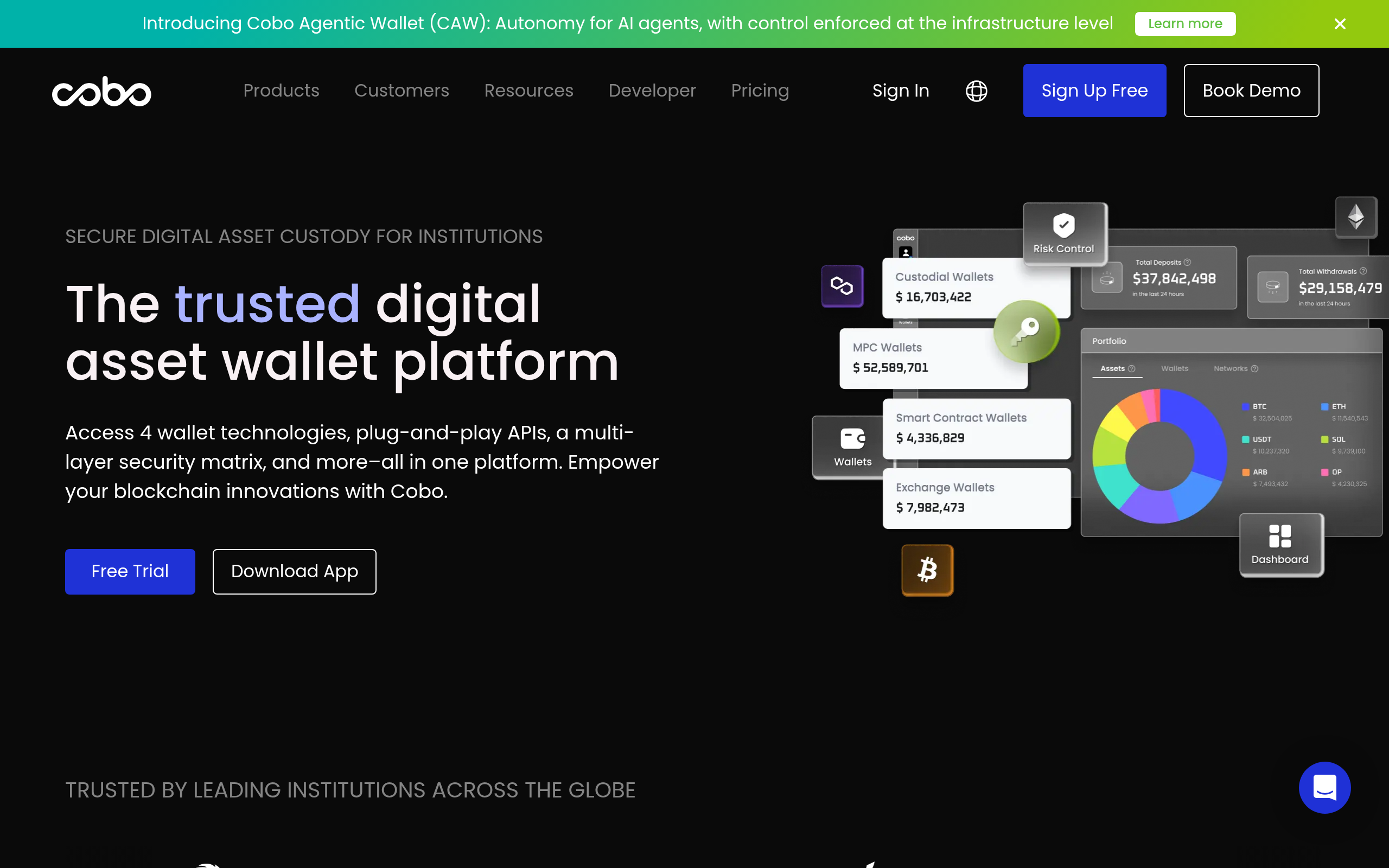Open the Resources menu
This screenshot has height=868, width=1389.
tap(528, 91)
